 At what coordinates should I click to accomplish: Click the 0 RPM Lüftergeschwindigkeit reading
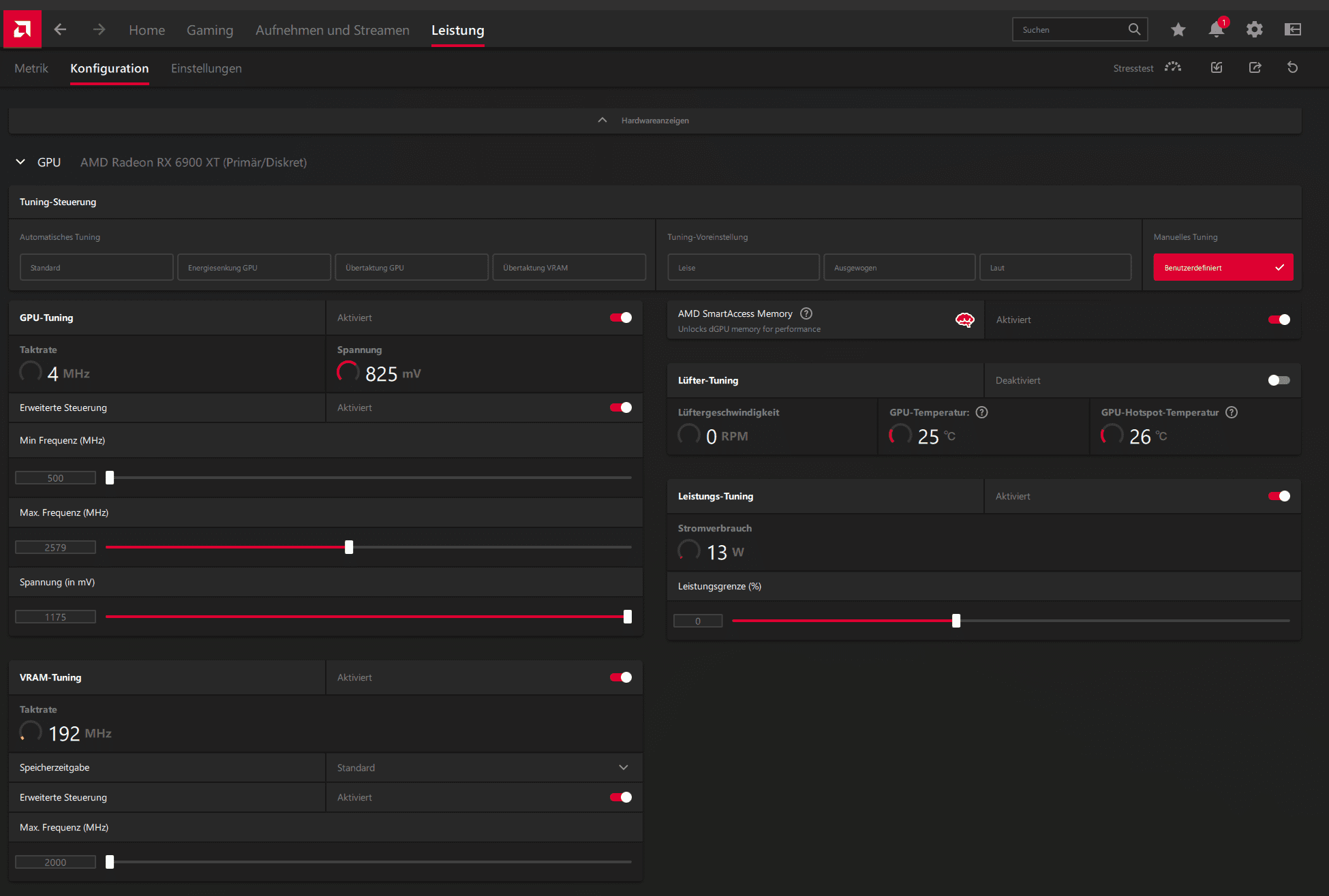(x=727, y=436)
